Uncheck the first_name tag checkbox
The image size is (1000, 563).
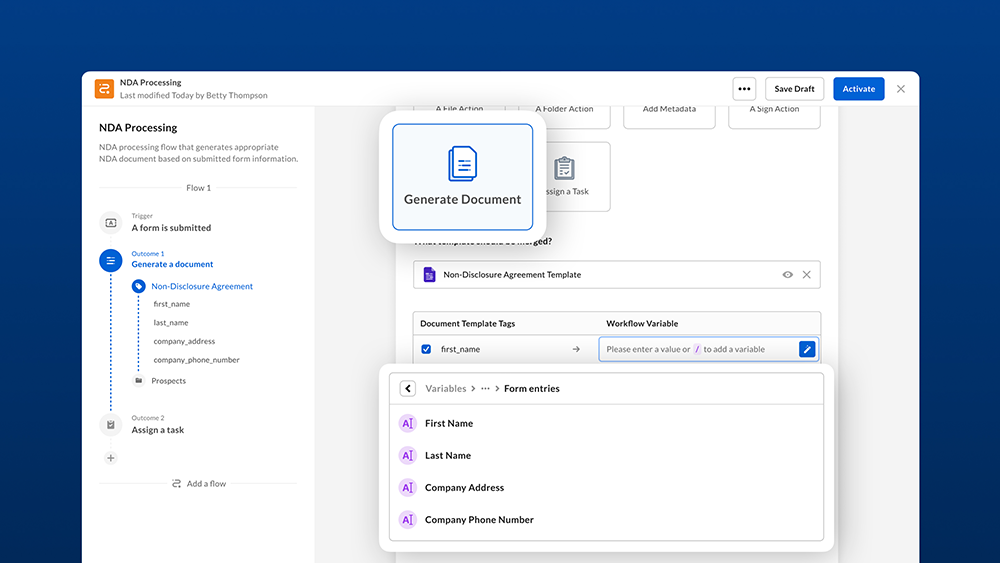pyautogui.click(x=426, y=349)
